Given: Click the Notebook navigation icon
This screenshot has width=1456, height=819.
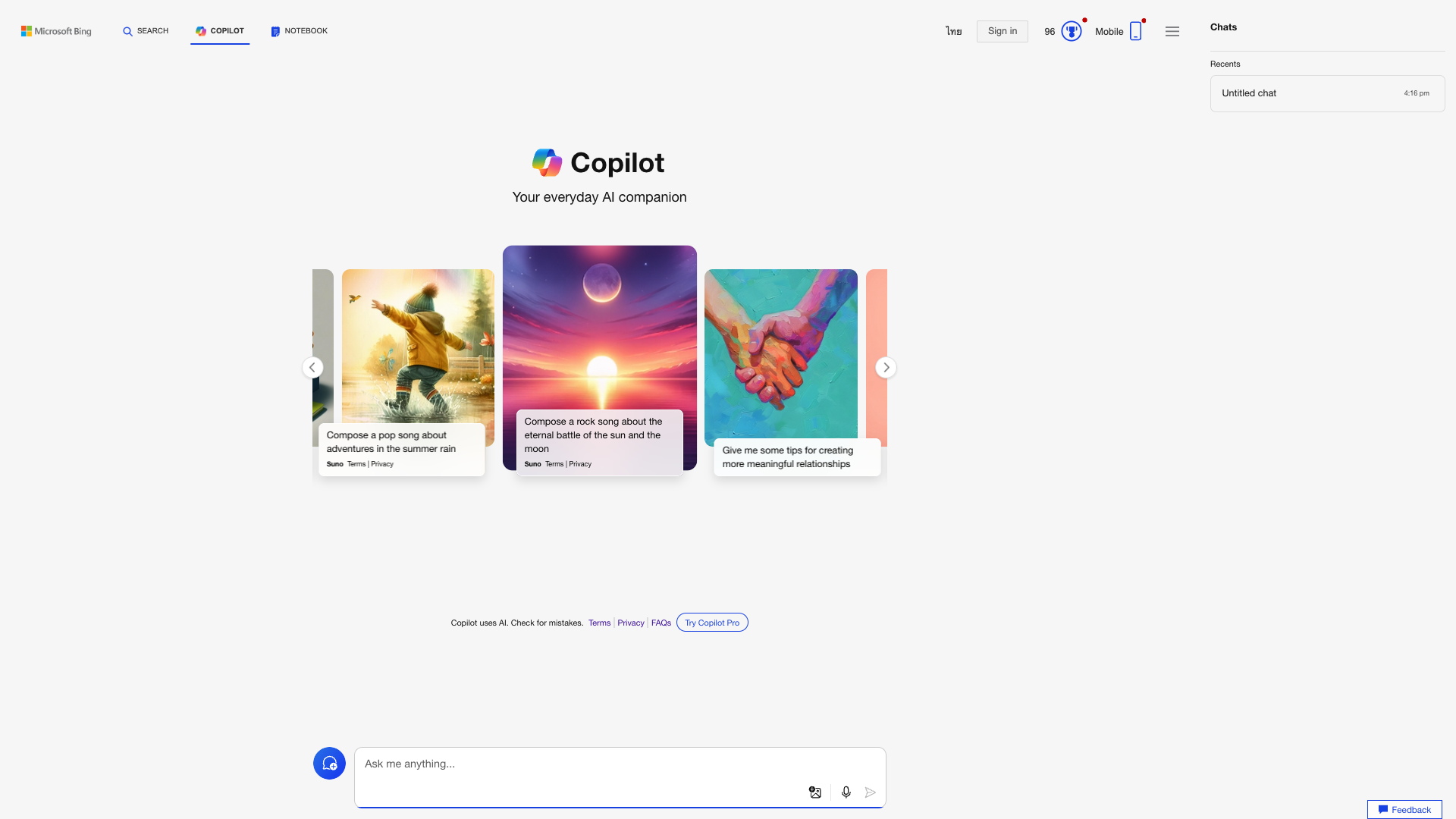Looking at the screenshot, I should [275, 30].
